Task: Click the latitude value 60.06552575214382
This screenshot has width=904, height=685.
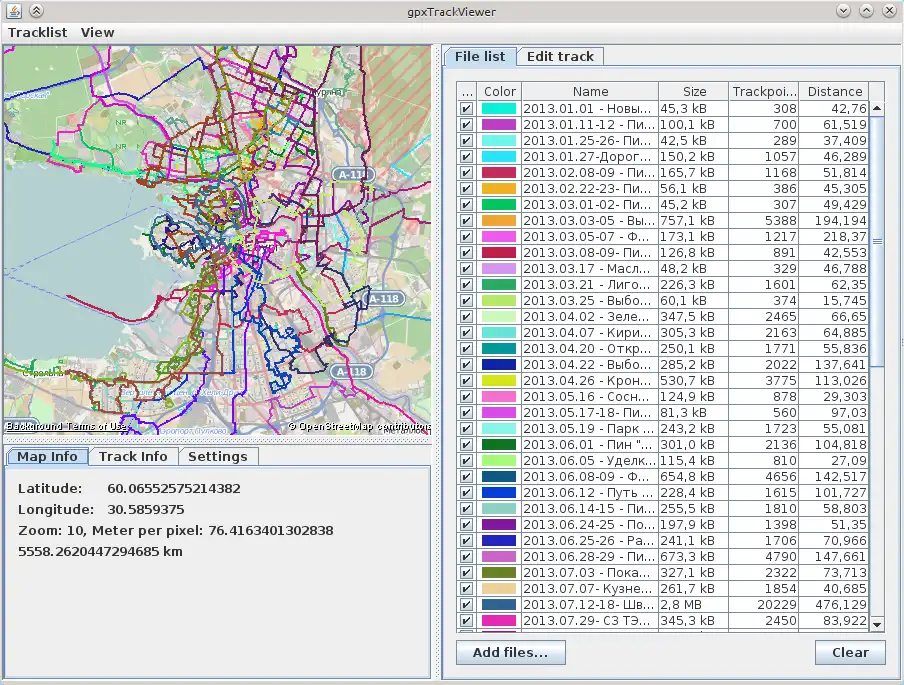Action: [174, 488]
